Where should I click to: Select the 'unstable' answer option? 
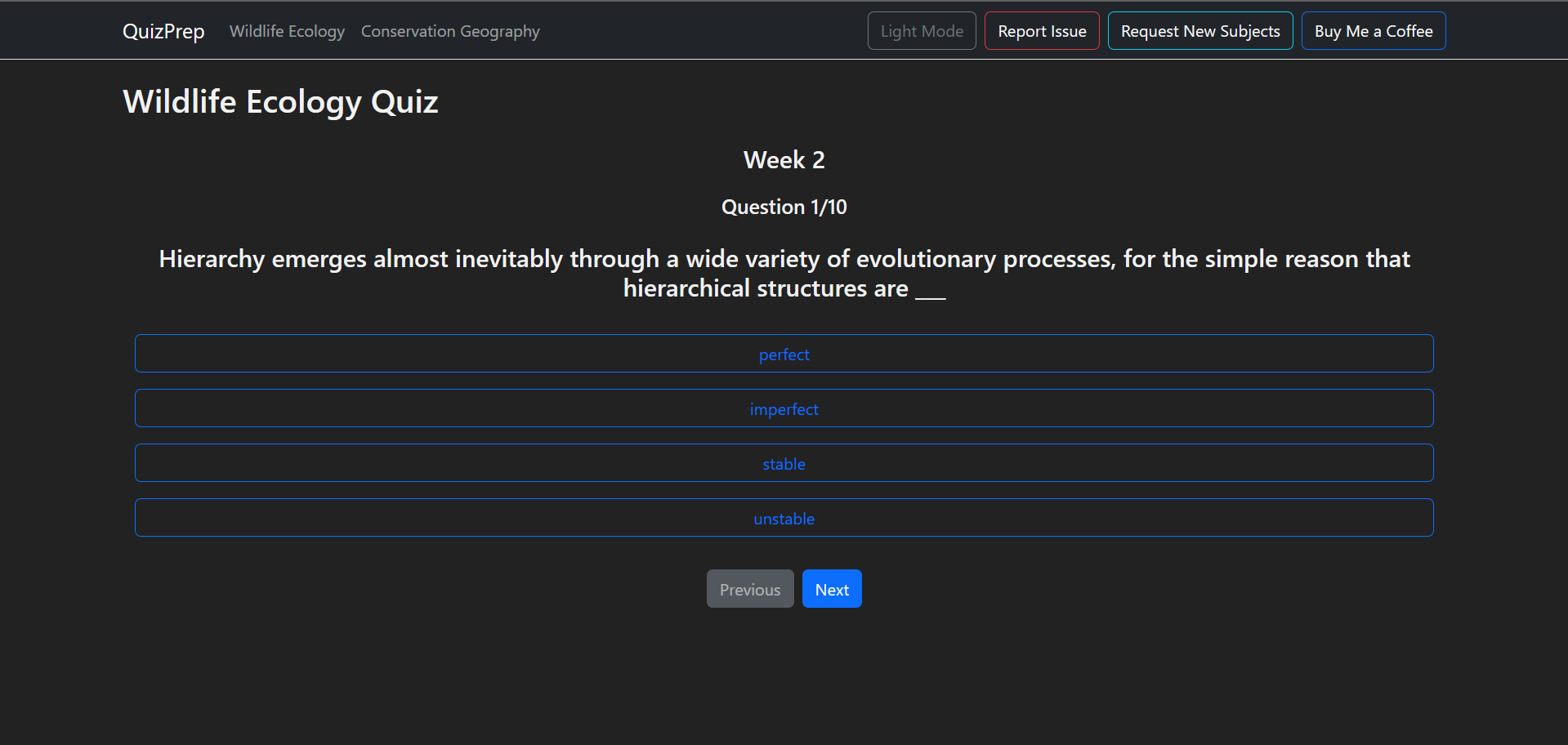coord(784,518)
